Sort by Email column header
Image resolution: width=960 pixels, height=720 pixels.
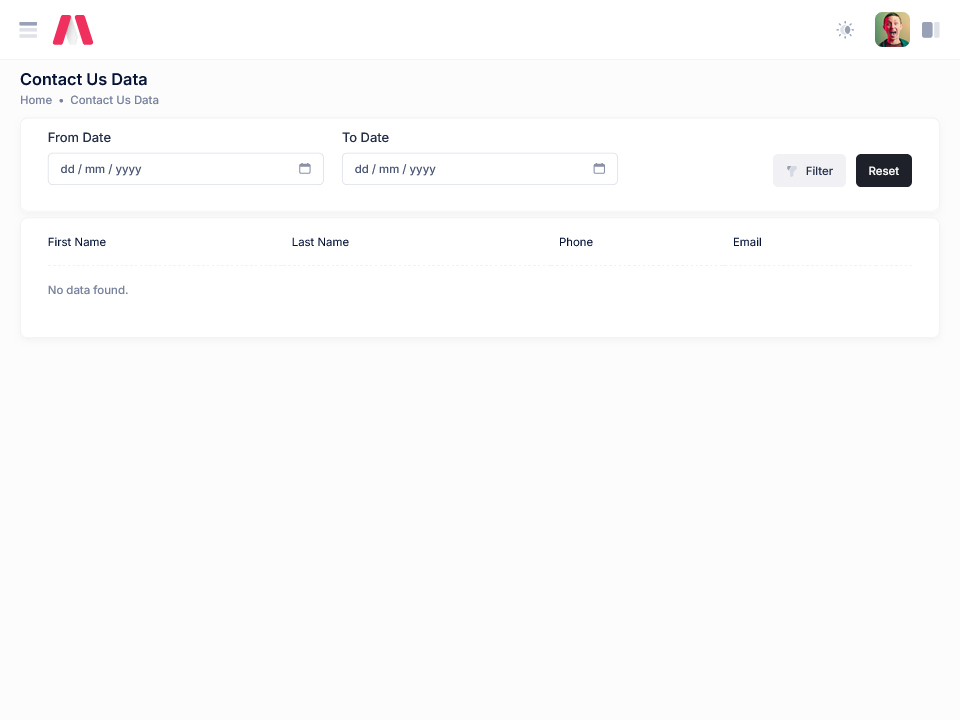[x=747, y=242]
